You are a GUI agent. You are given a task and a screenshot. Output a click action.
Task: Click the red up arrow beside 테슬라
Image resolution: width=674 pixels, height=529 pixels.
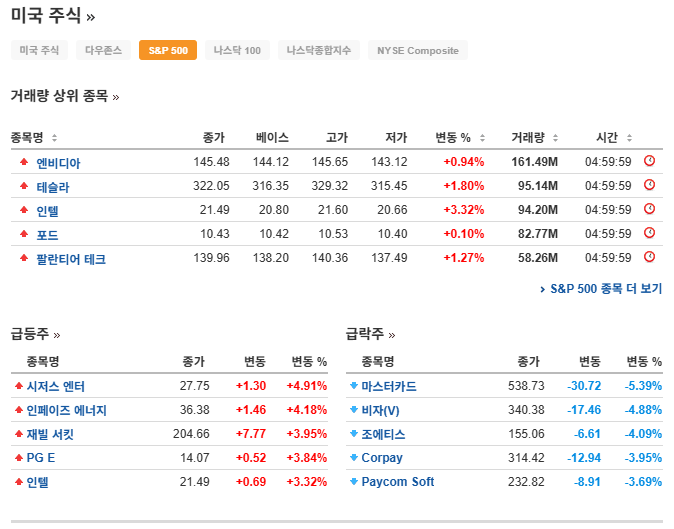[24, 186]
